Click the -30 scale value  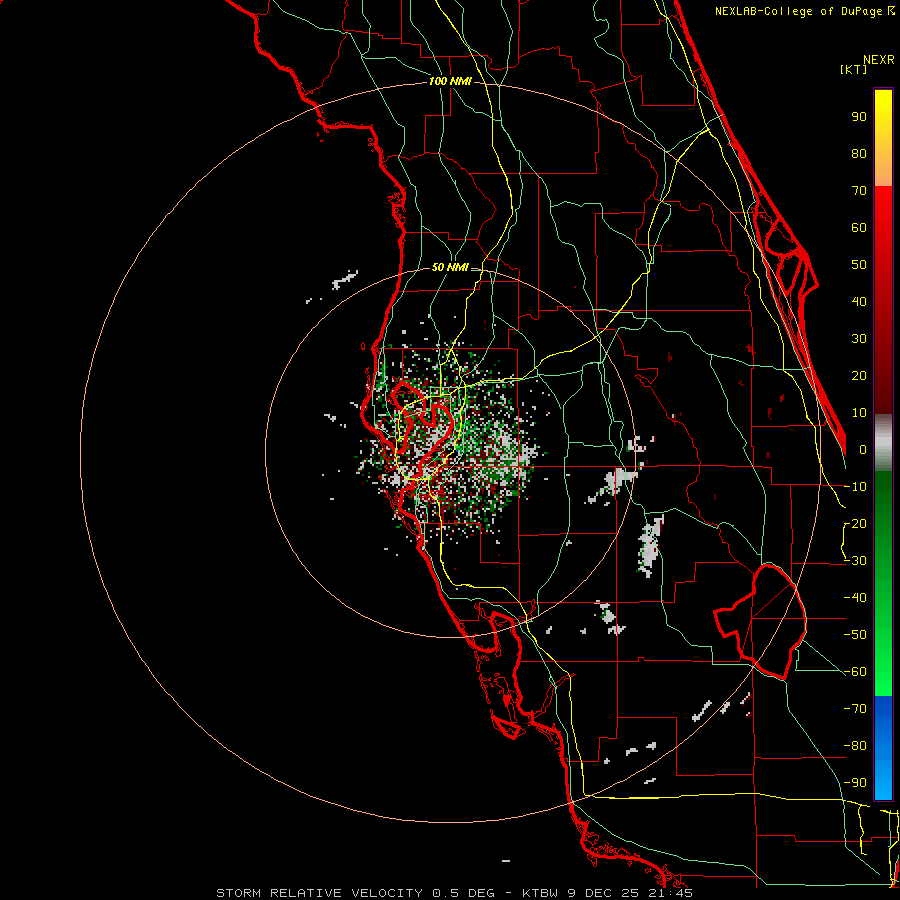tap(855, 561)
